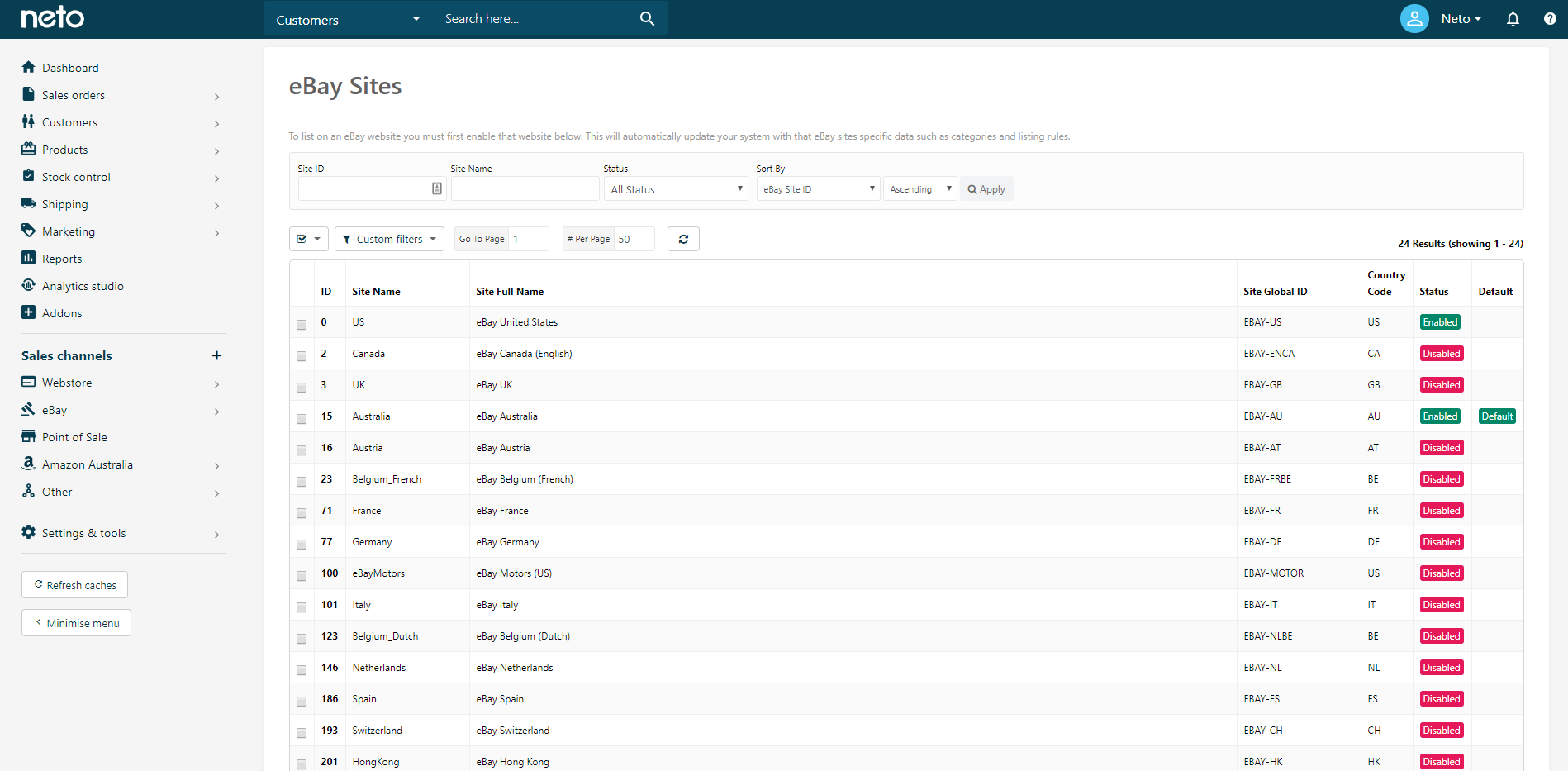Open the bulk select checkbox dropdown

pos(309,239)
